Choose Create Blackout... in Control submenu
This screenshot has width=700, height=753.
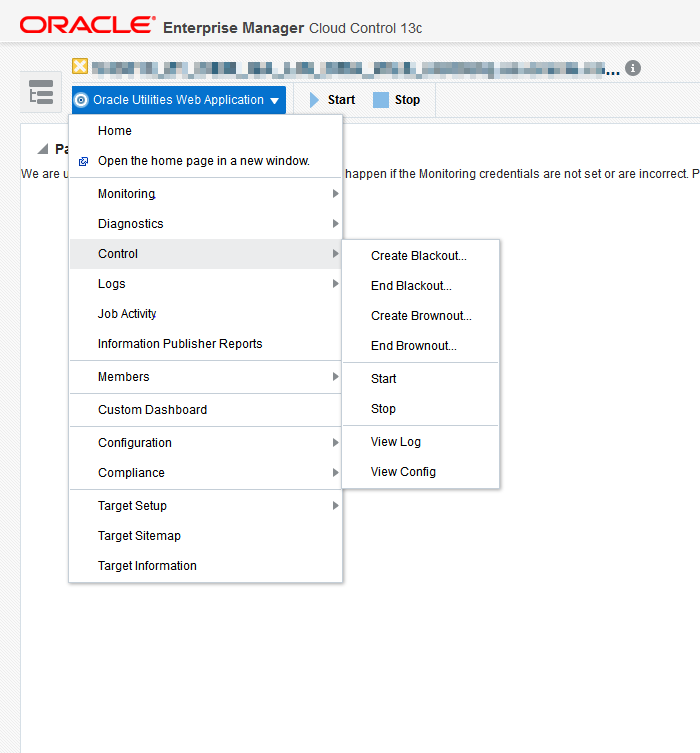(421, 255)
